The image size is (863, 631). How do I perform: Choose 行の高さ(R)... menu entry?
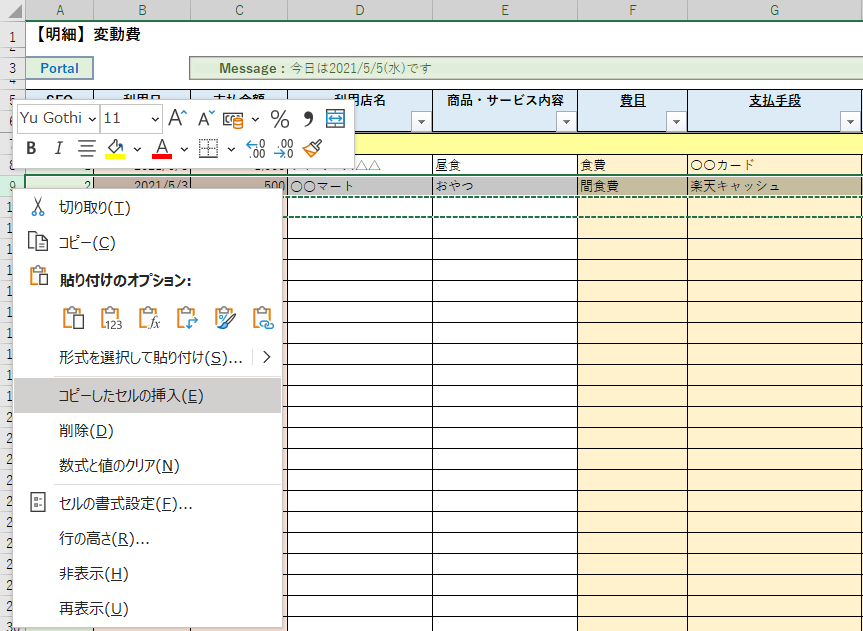(x=148, y=538)
